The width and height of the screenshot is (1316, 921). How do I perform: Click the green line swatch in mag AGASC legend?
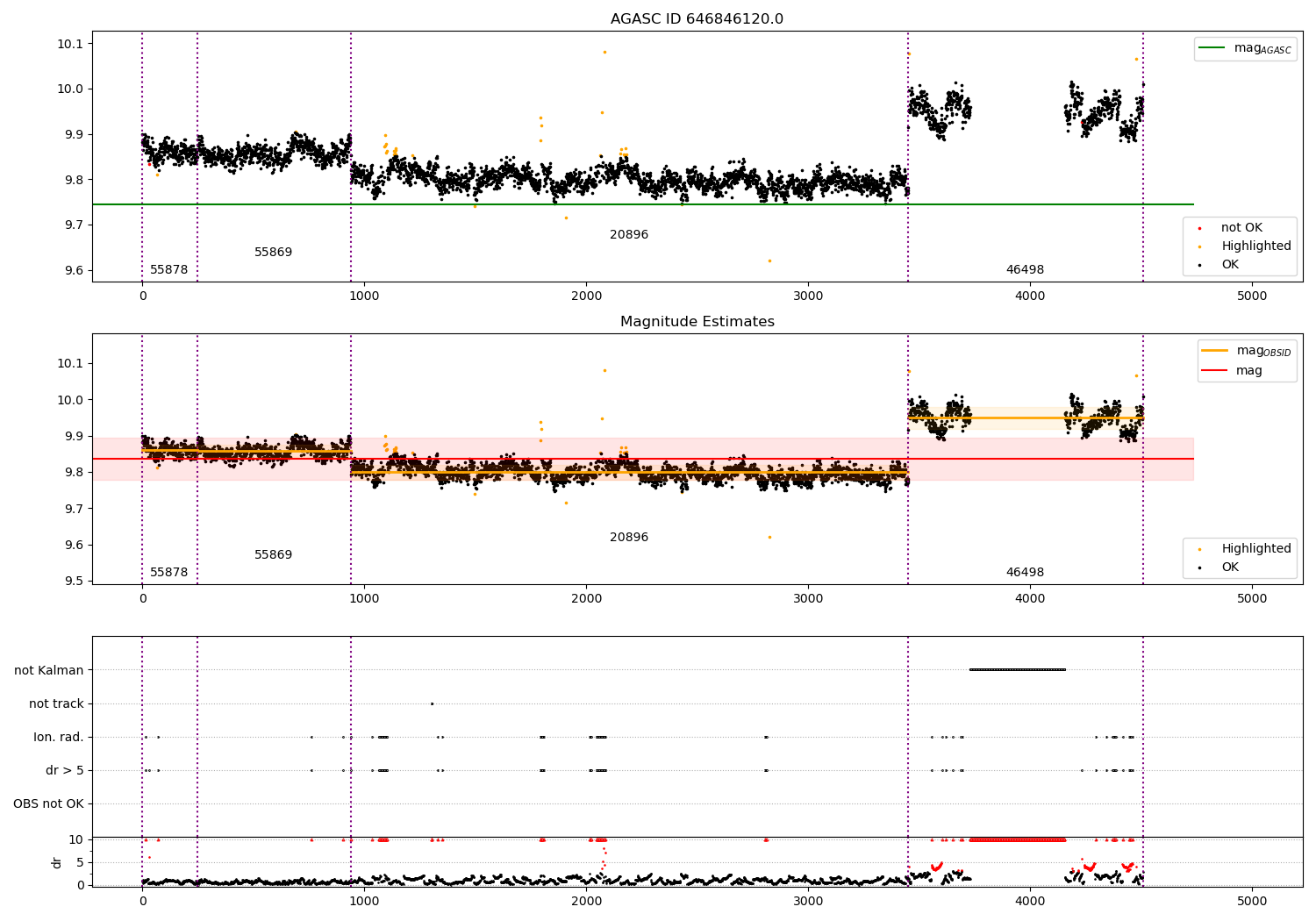tap(1212, 48)
